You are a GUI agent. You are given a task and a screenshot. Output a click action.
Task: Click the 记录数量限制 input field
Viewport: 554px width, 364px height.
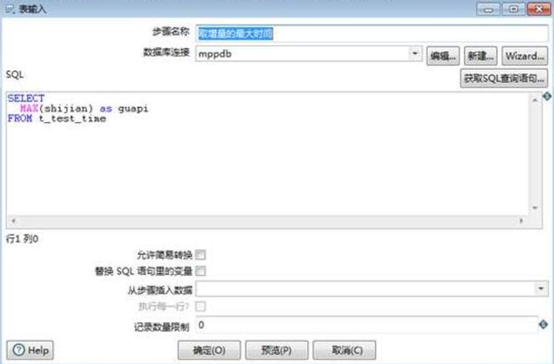point(367,325)
